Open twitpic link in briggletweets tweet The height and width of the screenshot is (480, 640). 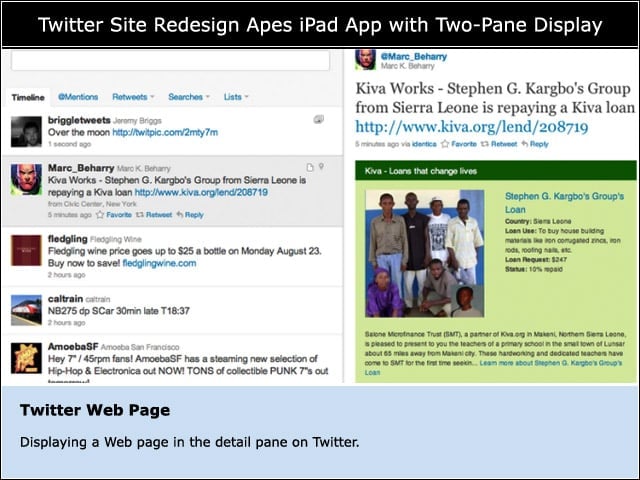tap(165, 132)
